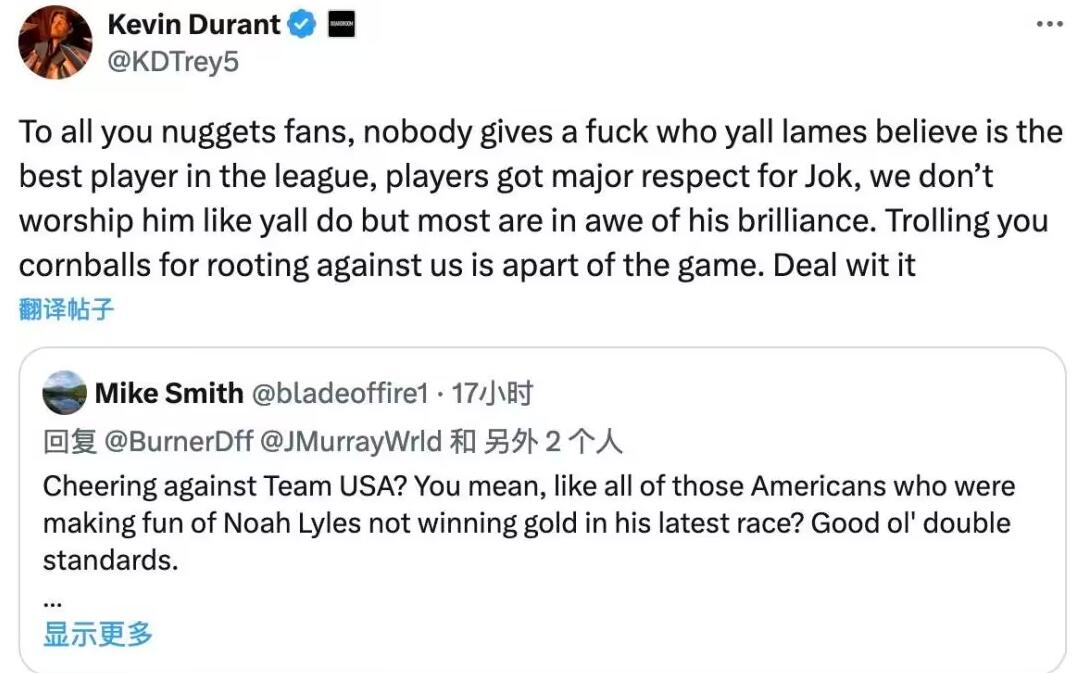Click Mike Smith's small profile avatar
The width and height of the screenshot is (1077, 673).
(65, 393)
